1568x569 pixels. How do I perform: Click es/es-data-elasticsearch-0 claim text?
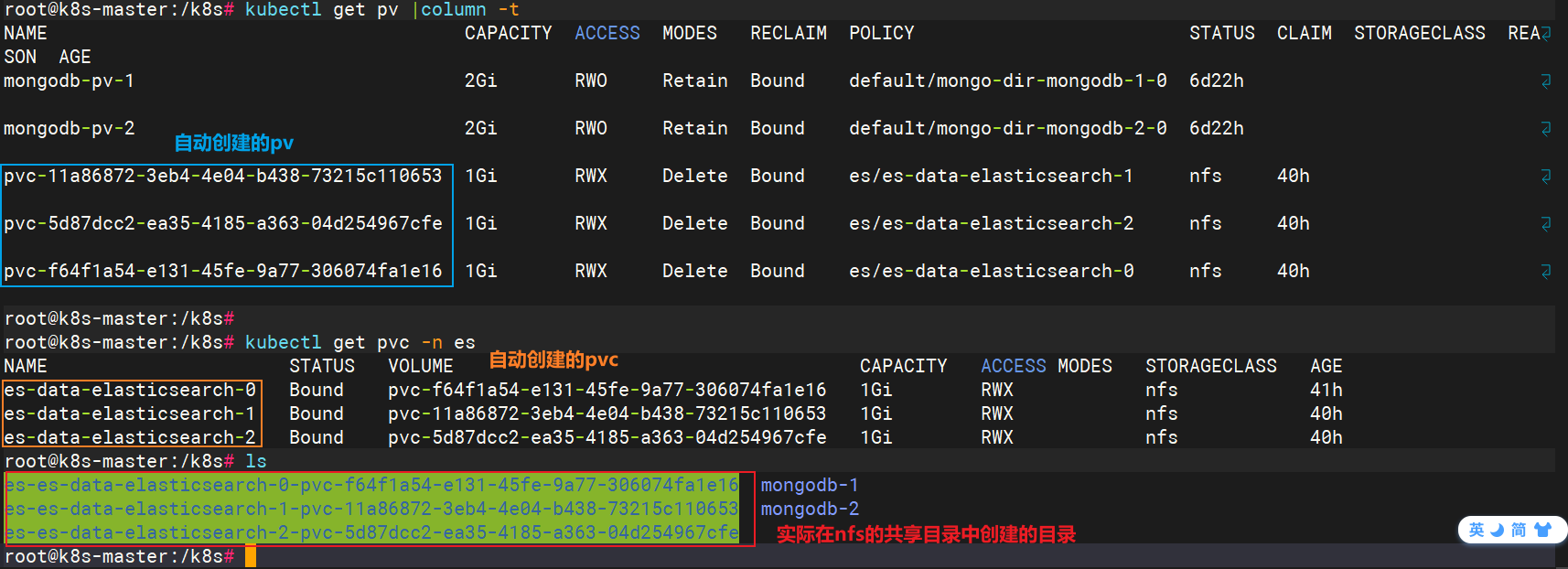coord(992,271)
